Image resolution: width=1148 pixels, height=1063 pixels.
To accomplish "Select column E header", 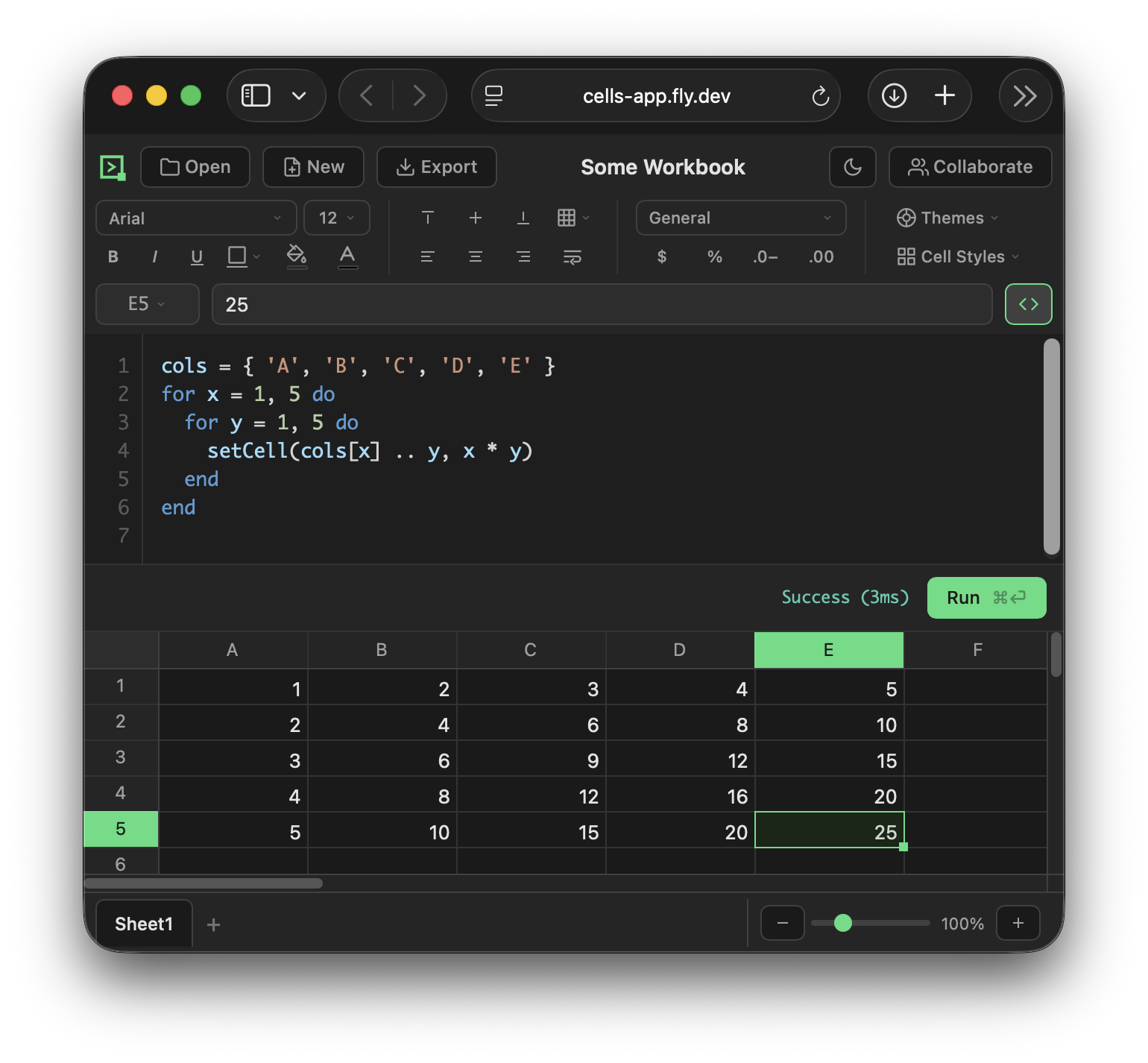I will tap(829, 650).
